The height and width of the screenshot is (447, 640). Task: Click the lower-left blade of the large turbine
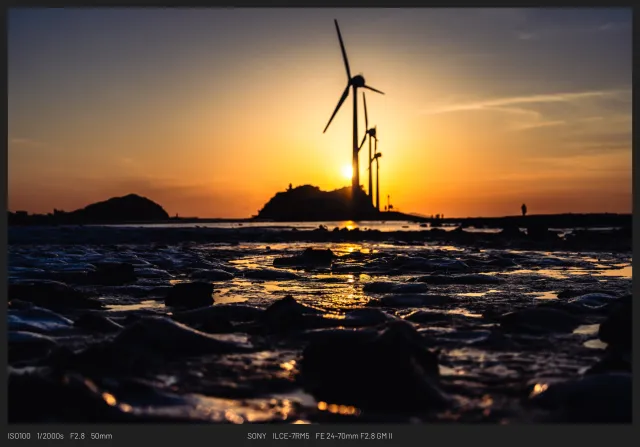tap(335, 112)
